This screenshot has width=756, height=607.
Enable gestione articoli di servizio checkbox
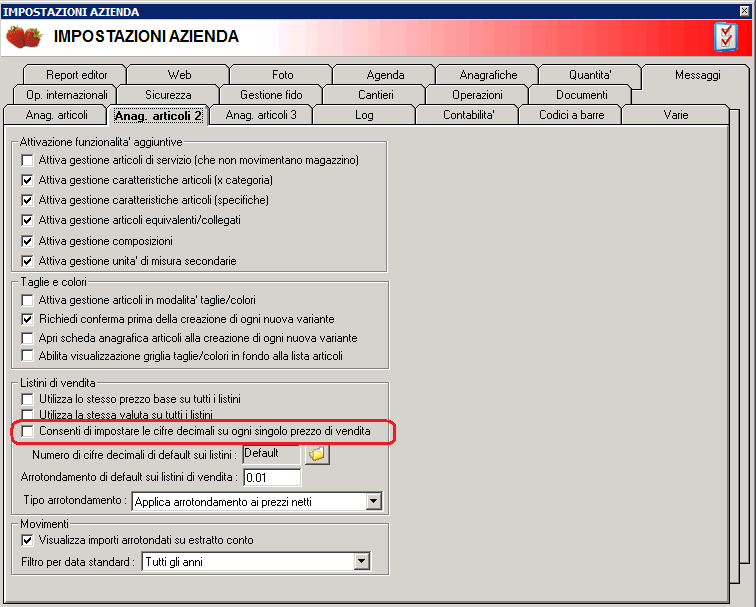pos(27,160)
